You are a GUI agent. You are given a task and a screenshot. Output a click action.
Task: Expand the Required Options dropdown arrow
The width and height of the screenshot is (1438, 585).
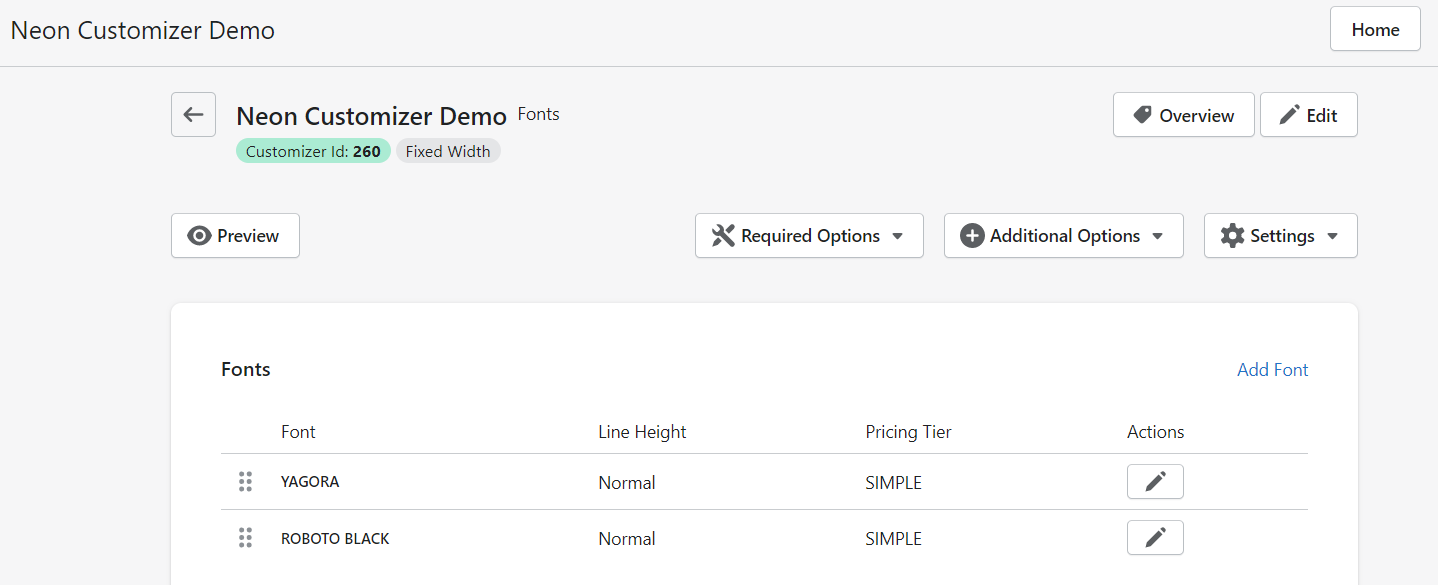tap(897, 236)
